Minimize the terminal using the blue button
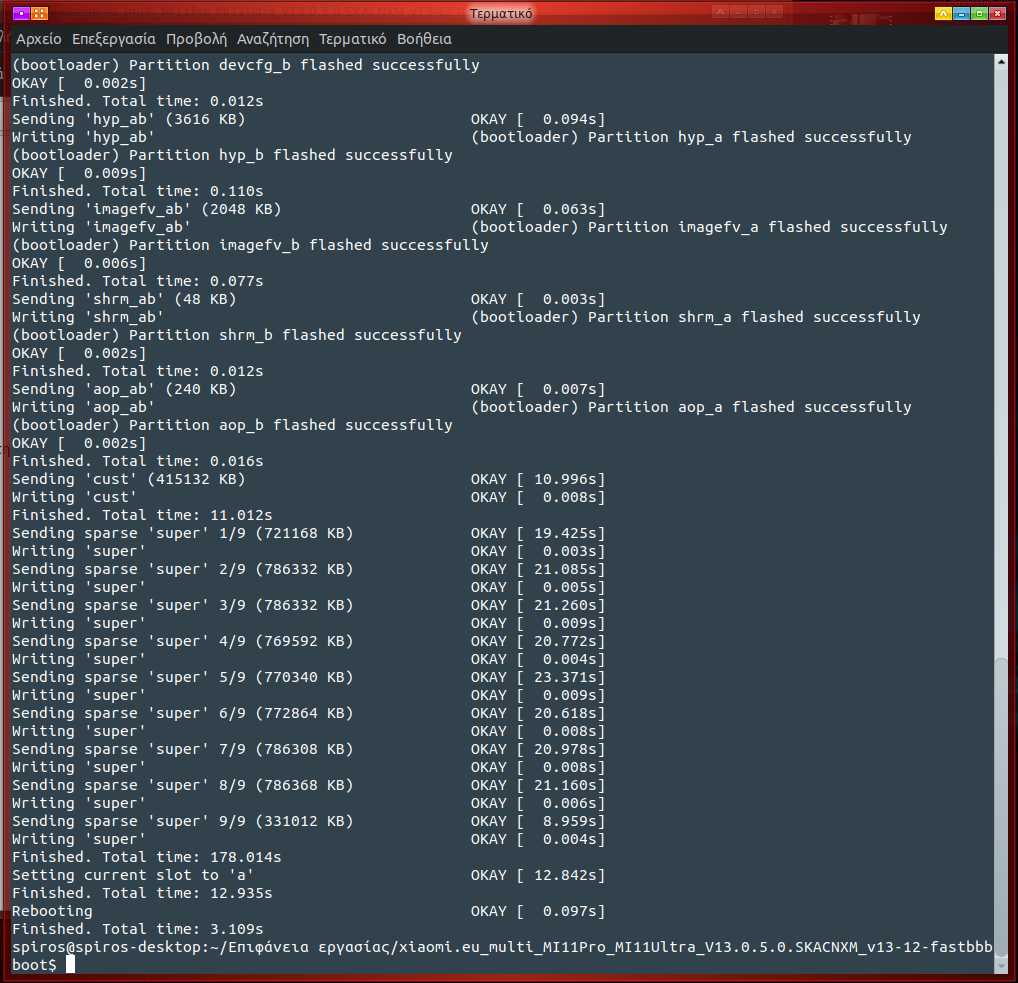 (961, 14)
